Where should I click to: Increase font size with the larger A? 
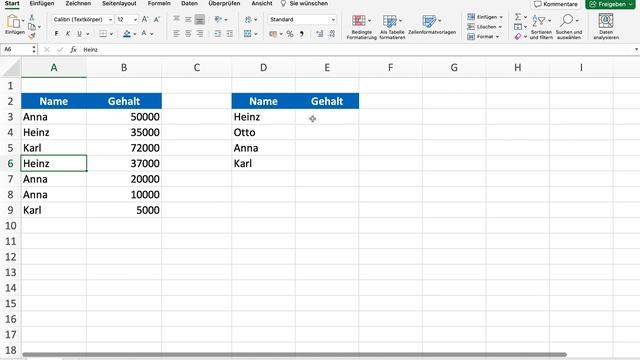tap(145, 19)
